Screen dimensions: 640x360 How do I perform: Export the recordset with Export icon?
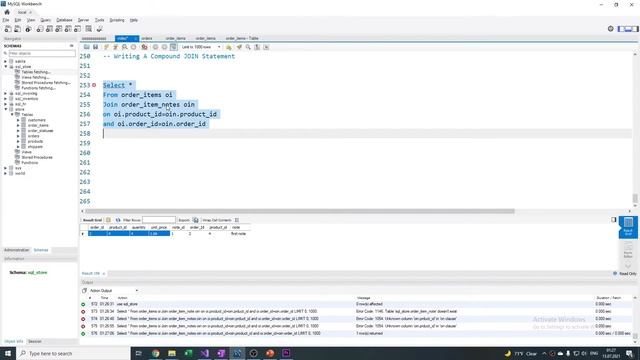pyautogui.click(x=196, y=220)
